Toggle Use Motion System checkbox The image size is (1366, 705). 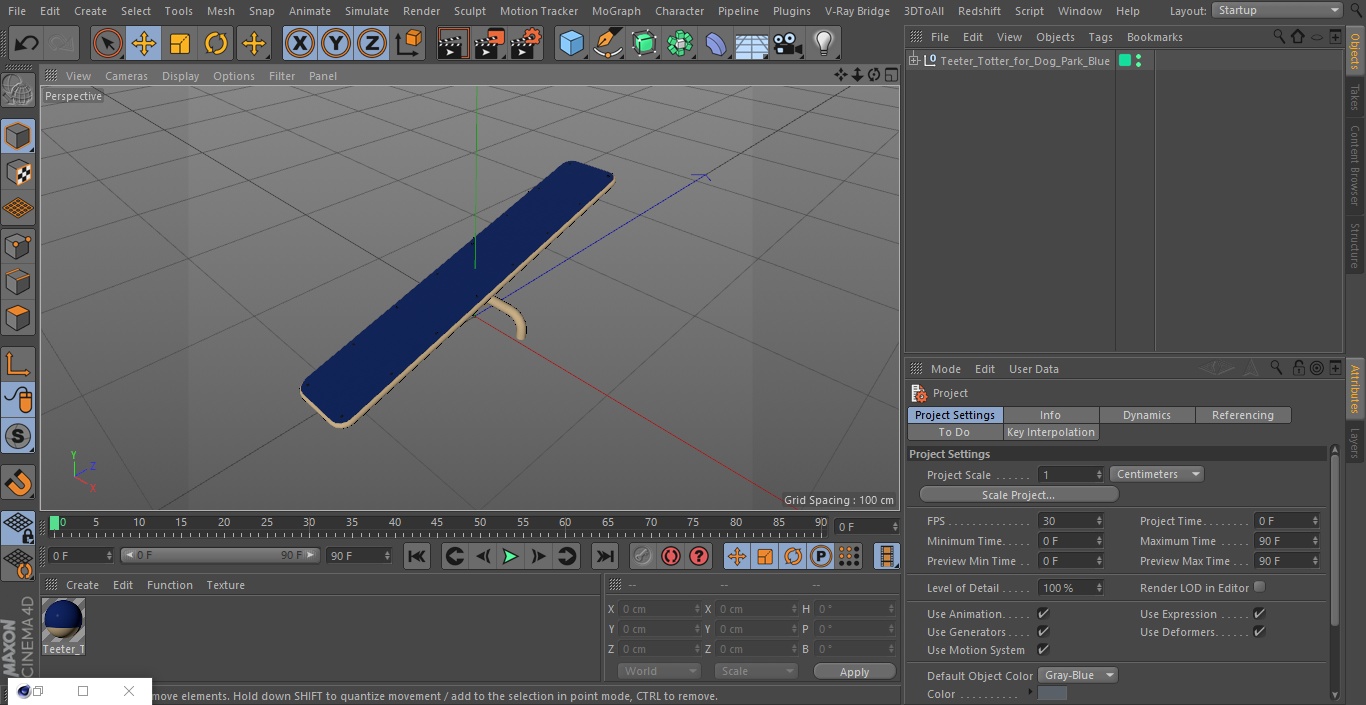[x=1043, y=649]
